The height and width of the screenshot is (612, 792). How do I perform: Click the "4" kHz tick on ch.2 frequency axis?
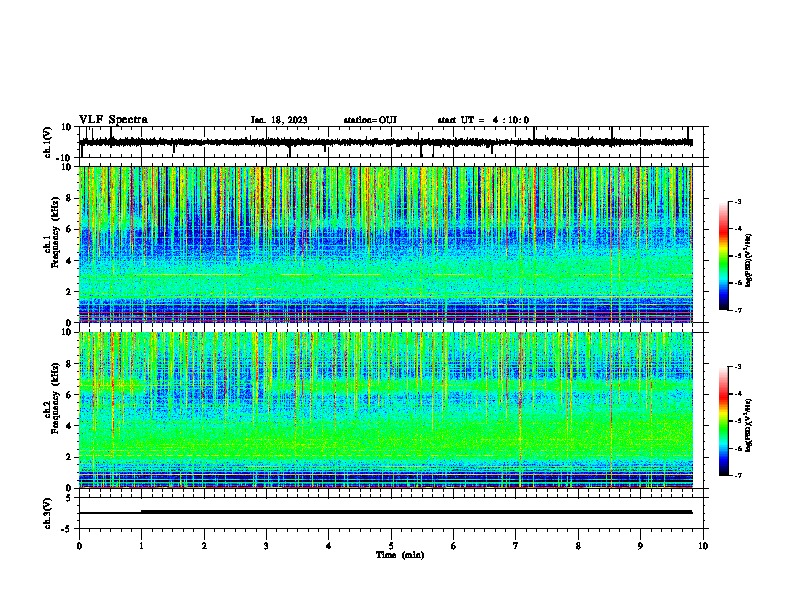click(69, 426)
